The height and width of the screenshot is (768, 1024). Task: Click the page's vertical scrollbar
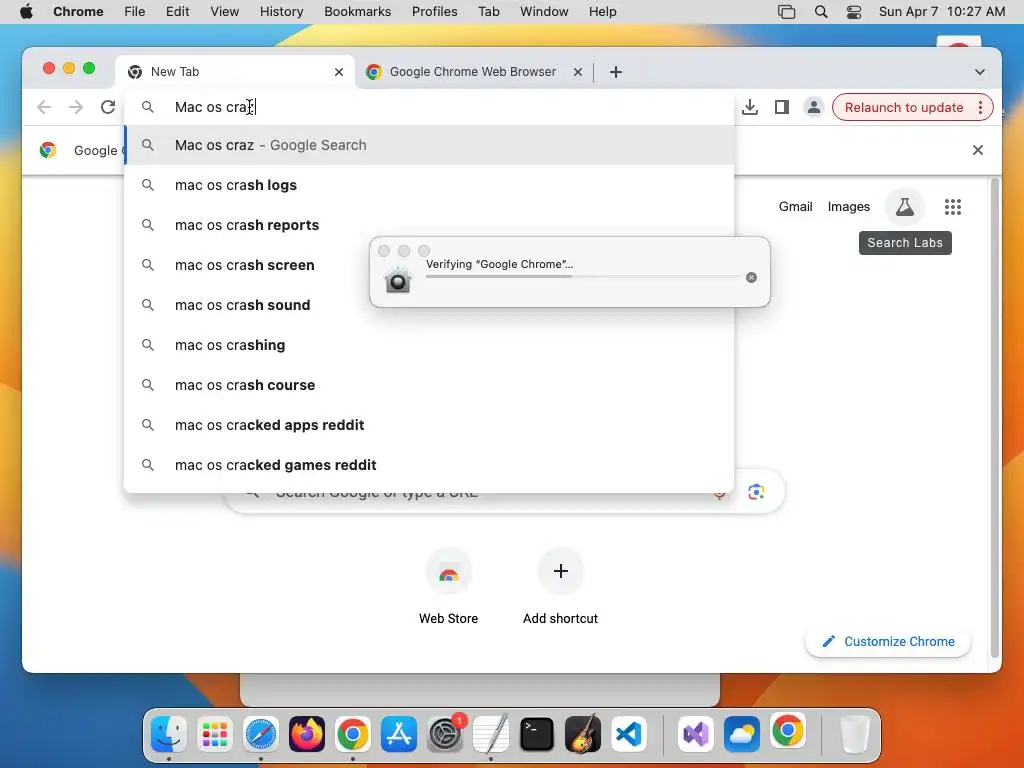(x=995, y=418)
